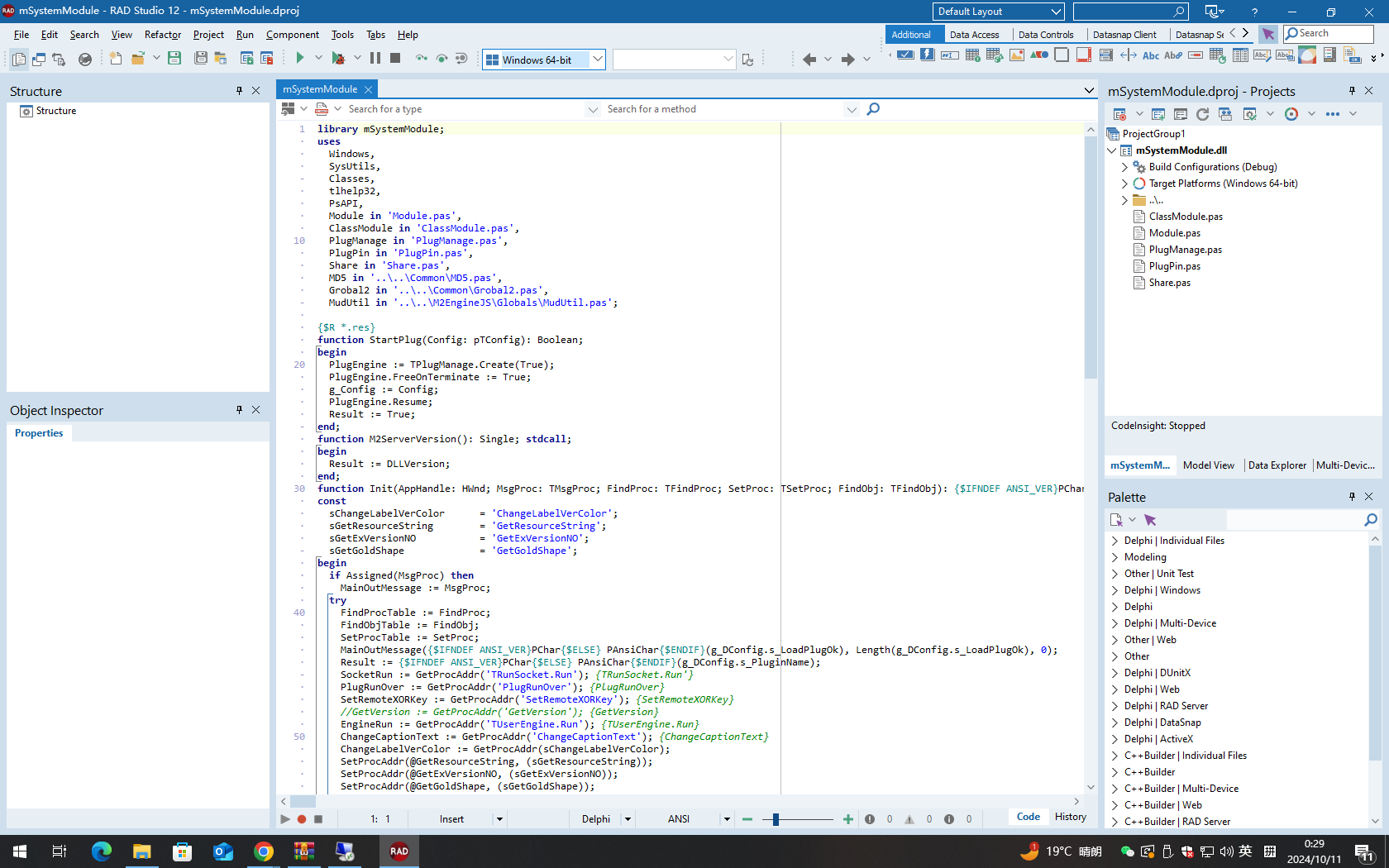
Task: Click the record macro red dot
Action: coord(302,819)
